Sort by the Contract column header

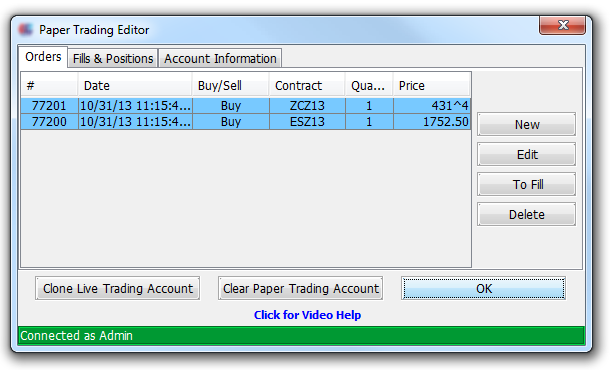tap(307, 85)
